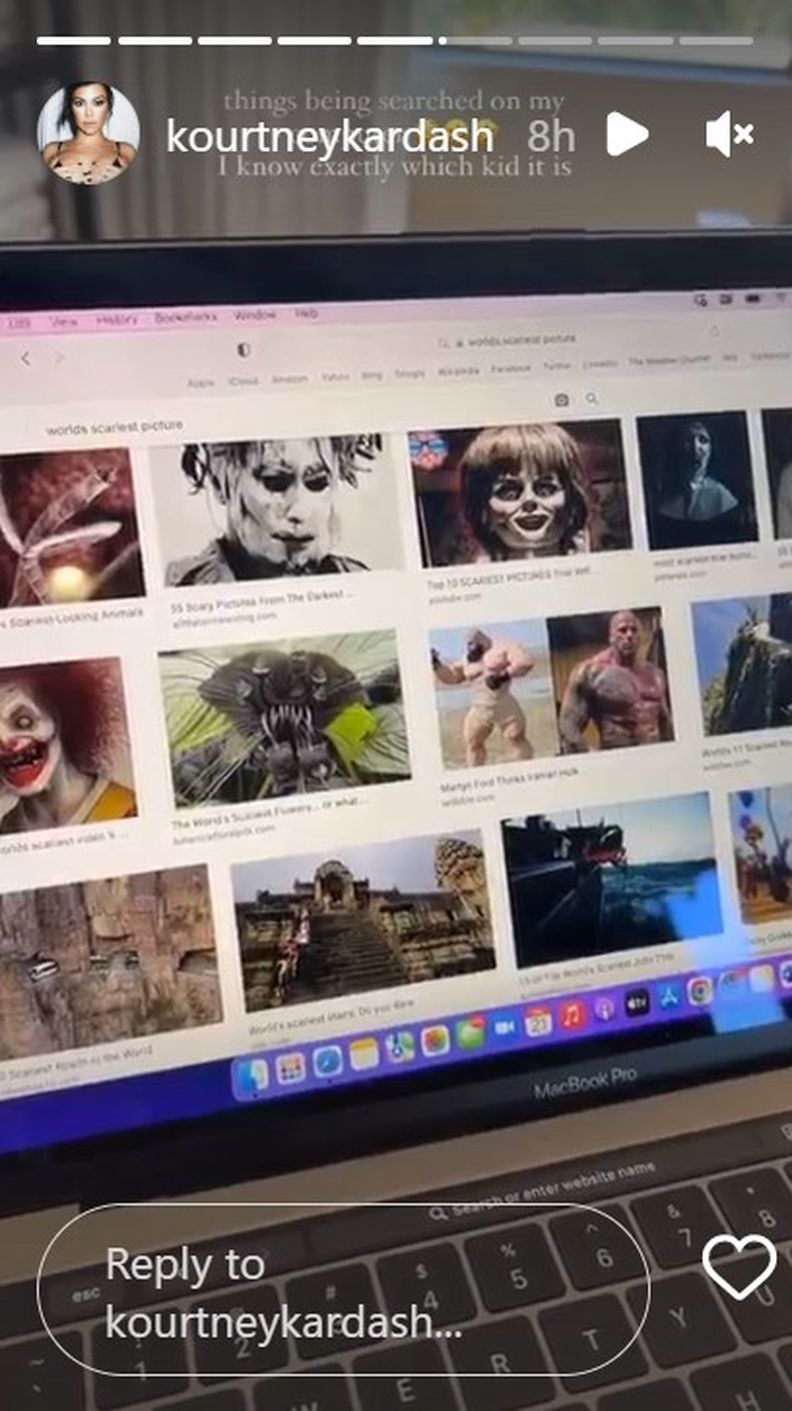Open the Martyn Ford muscular man image result
Screen dimensions: 792x1411
pyautogui.click(x=552, y=689)
